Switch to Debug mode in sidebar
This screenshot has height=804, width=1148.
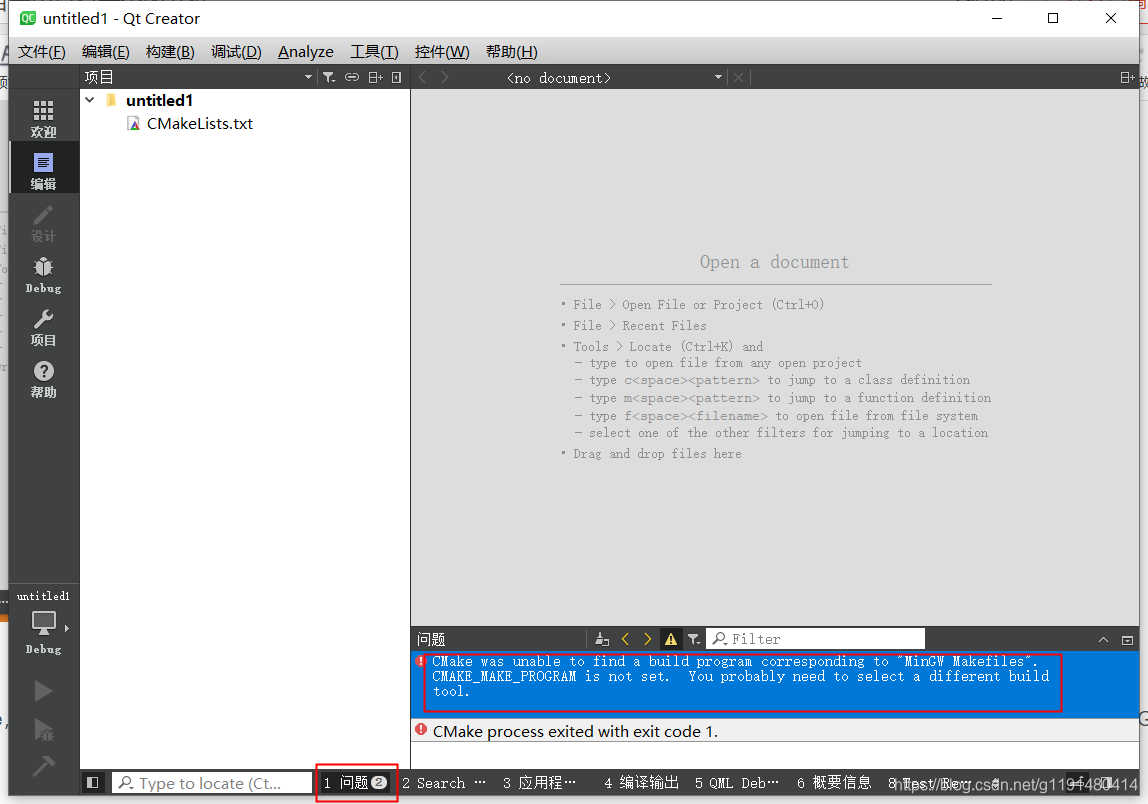(x=43, y=275)
